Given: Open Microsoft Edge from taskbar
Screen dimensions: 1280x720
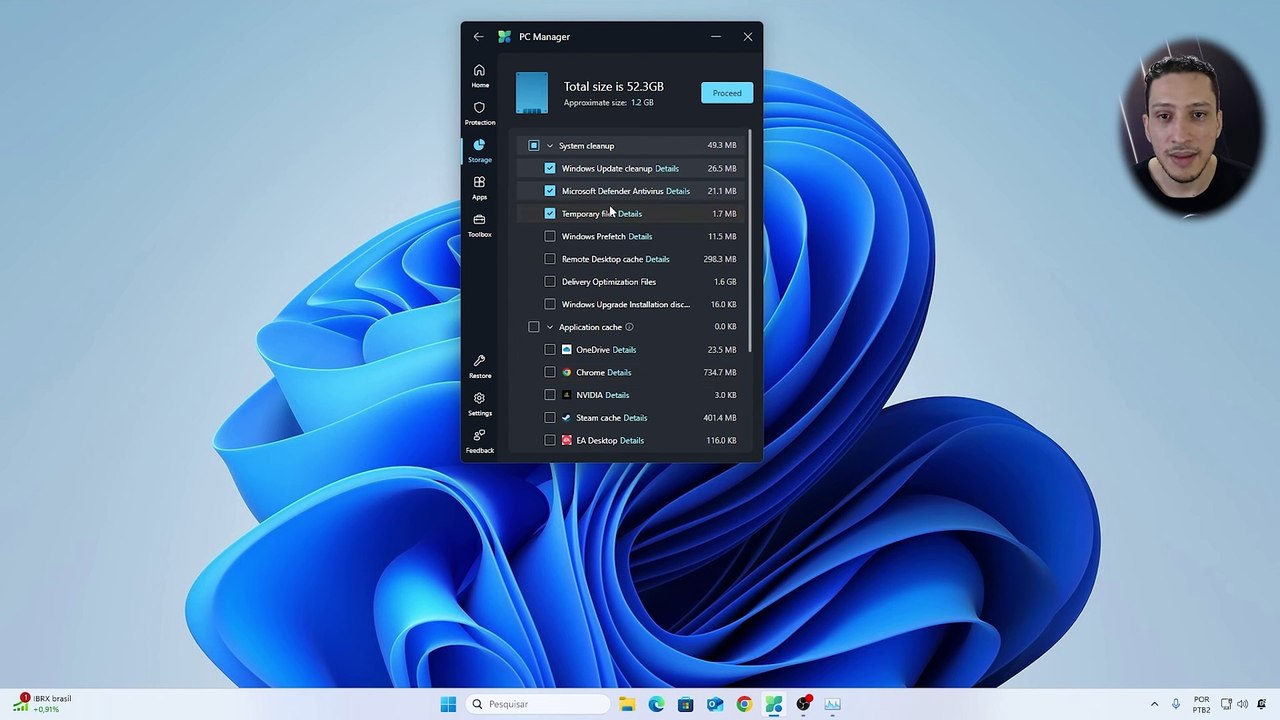Looking at the screenshot, I should 656,704.
